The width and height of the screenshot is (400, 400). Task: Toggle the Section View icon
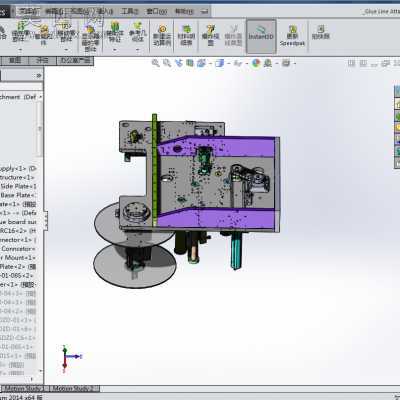[x=190, y=63]
